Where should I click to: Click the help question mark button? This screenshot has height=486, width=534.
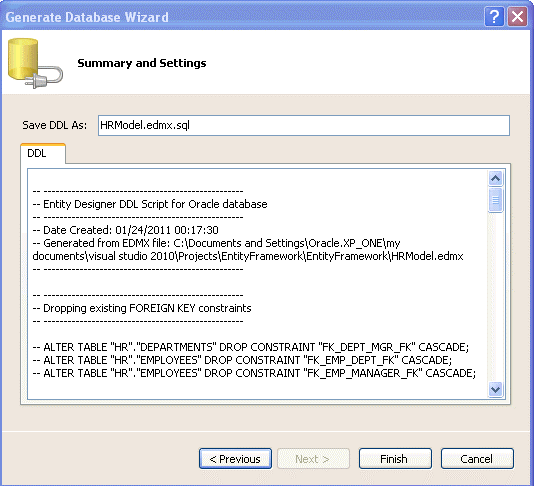[494, 16]
